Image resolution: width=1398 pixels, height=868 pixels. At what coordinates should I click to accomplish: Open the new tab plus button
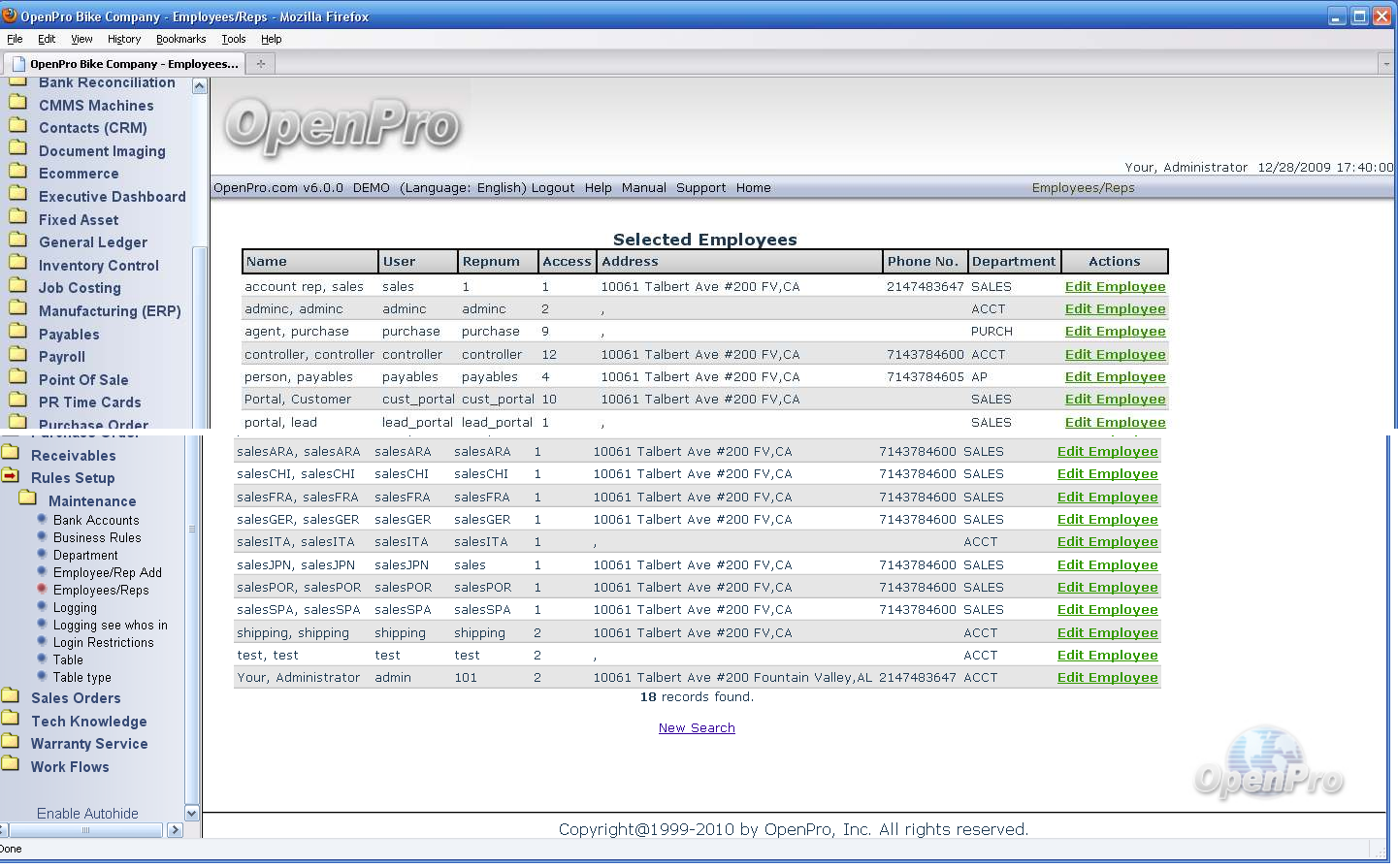tap(260, 64)
